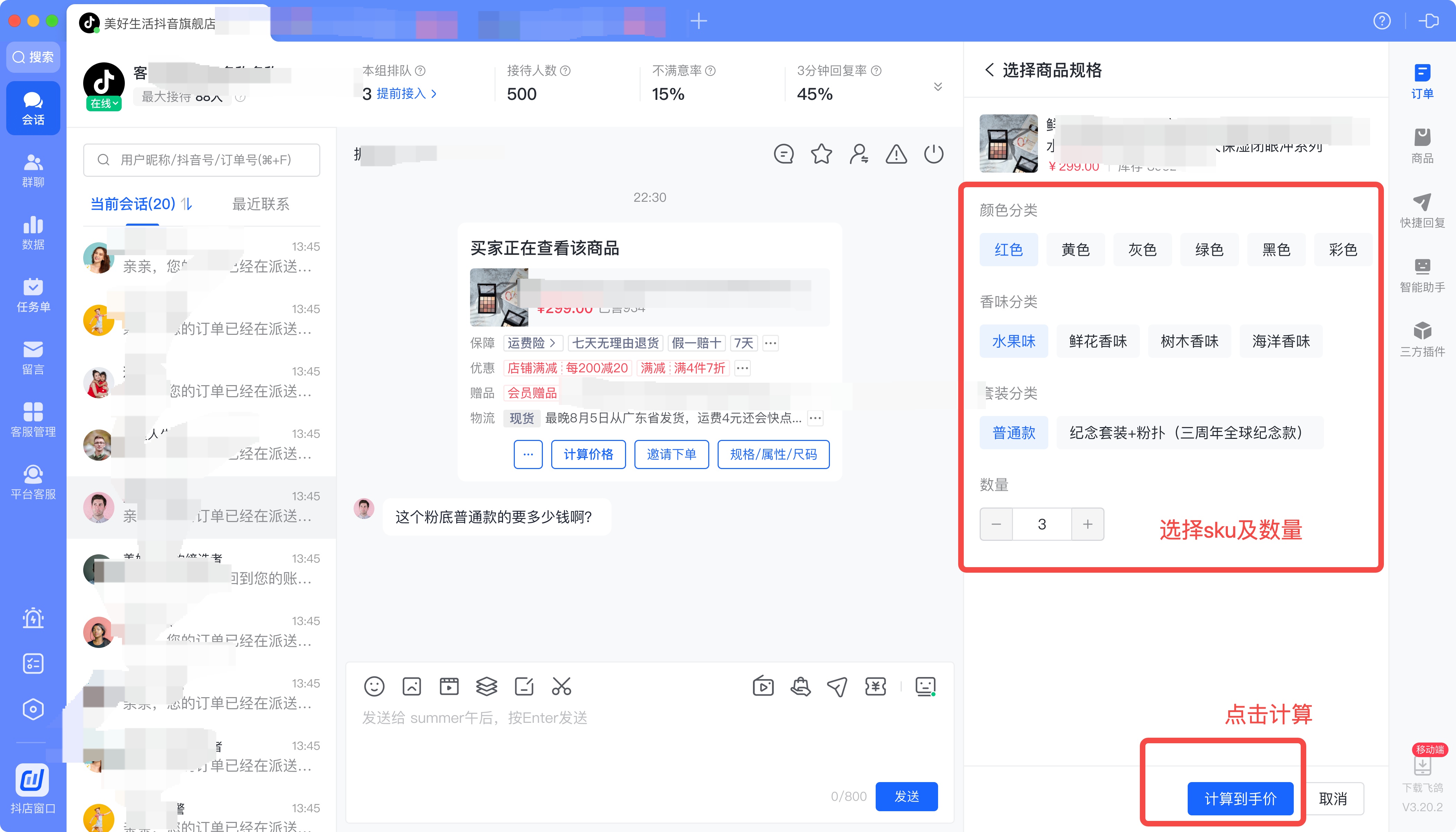Select the 灰色 color option
The height and width of the screenshot is (832, 1456).
1142,250
